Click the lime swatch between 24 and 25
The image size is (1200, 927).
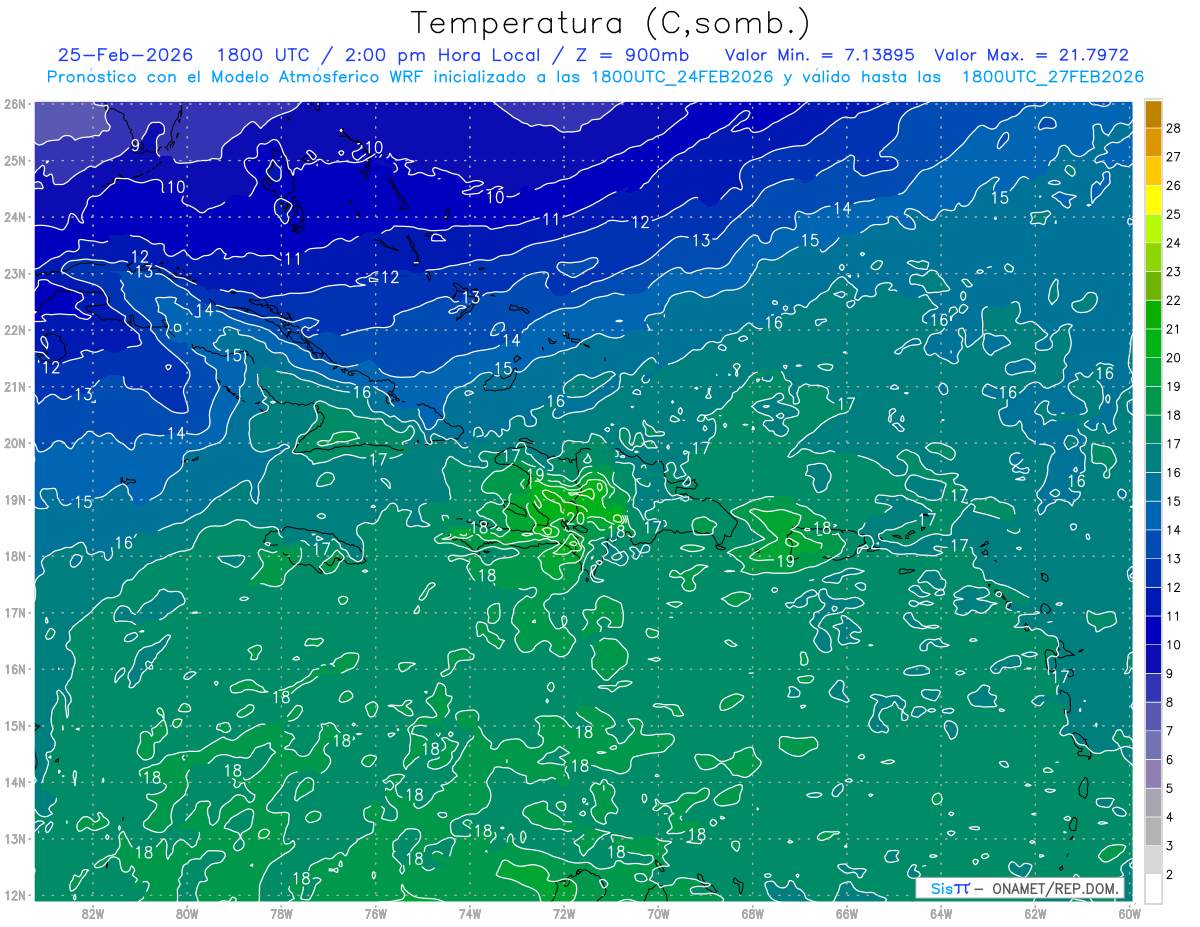[1153, 229]
